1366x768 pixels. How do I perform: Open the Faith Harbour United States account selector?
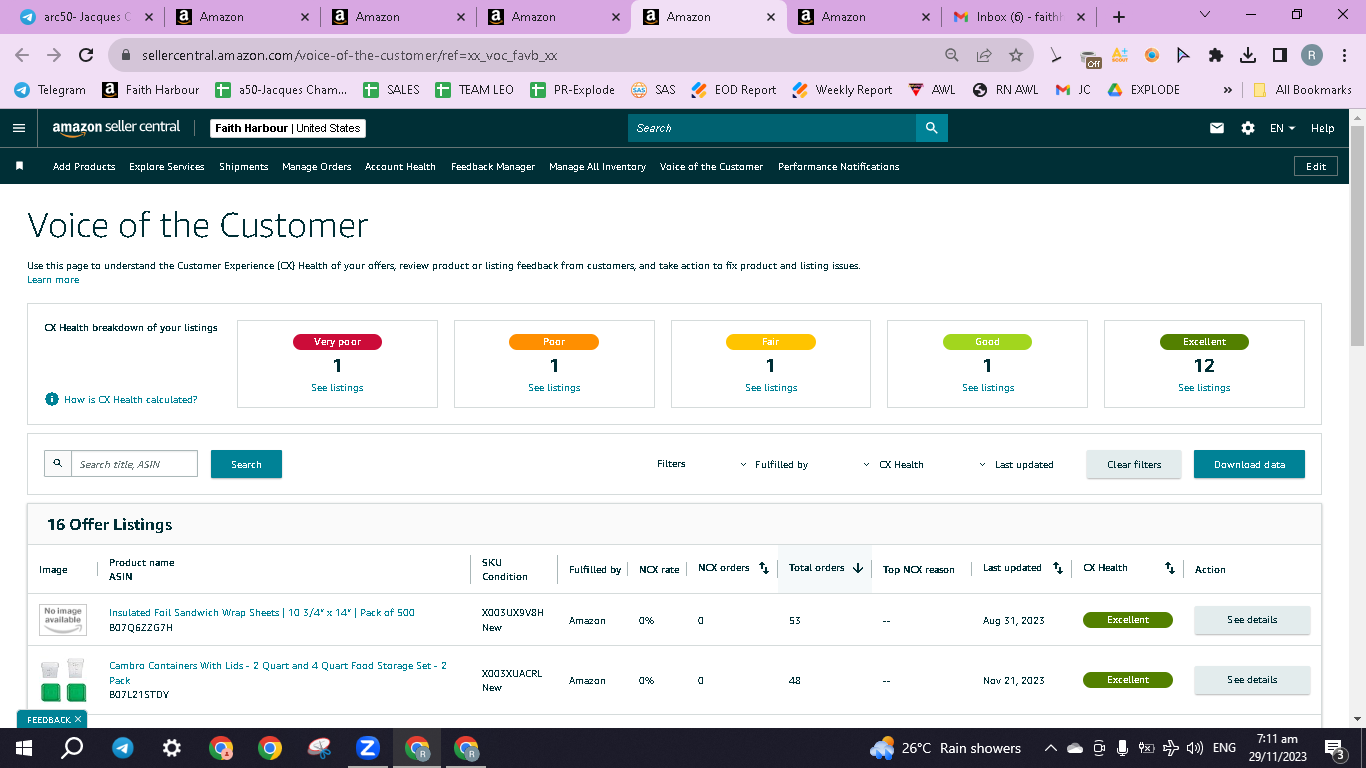tap(288, 128)
